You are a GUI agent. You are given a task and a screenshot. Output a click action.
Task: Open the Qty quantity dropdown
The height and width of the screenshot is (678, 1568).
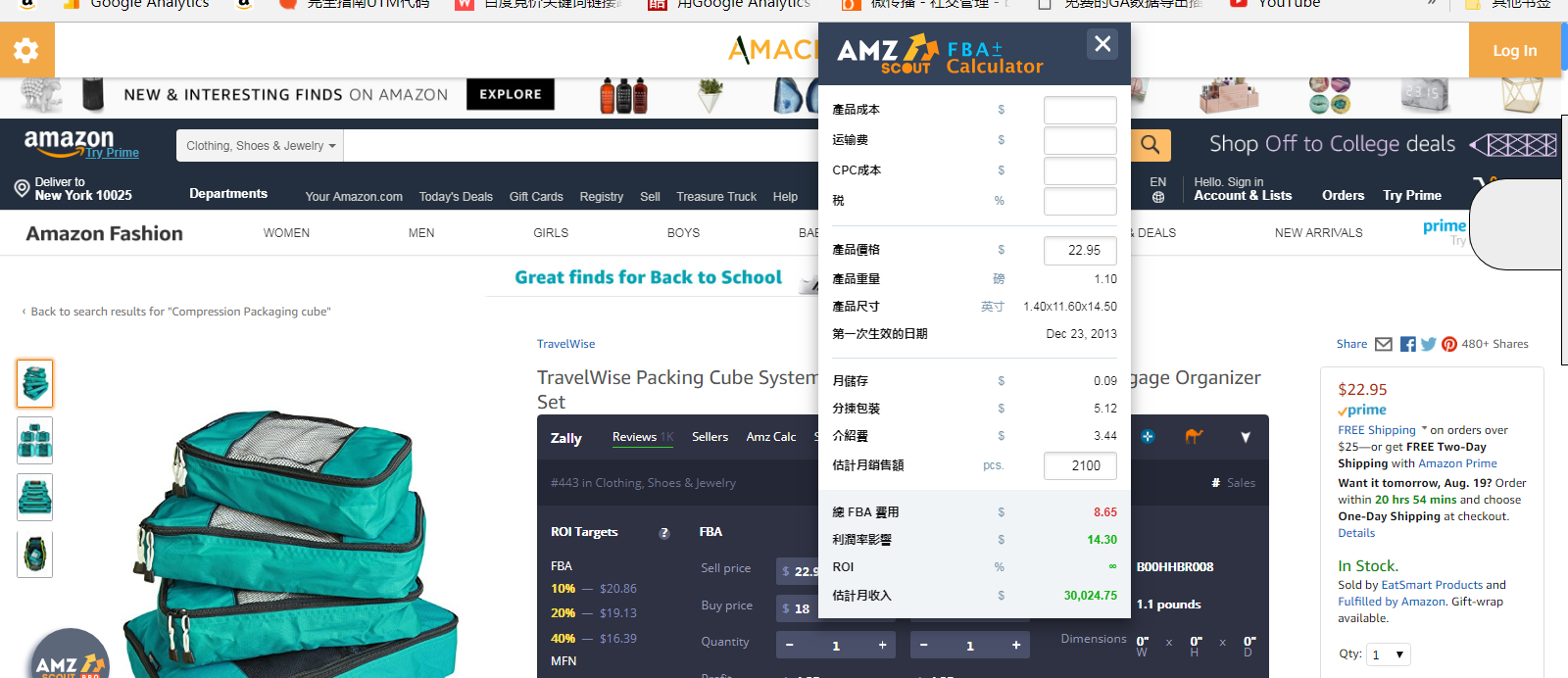click(x=1390, y=654)
